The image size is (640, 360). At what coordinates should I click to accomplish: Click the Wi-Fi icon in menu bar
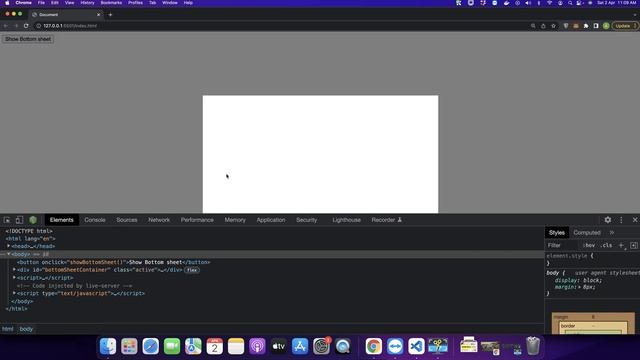(x=549, y=3)
